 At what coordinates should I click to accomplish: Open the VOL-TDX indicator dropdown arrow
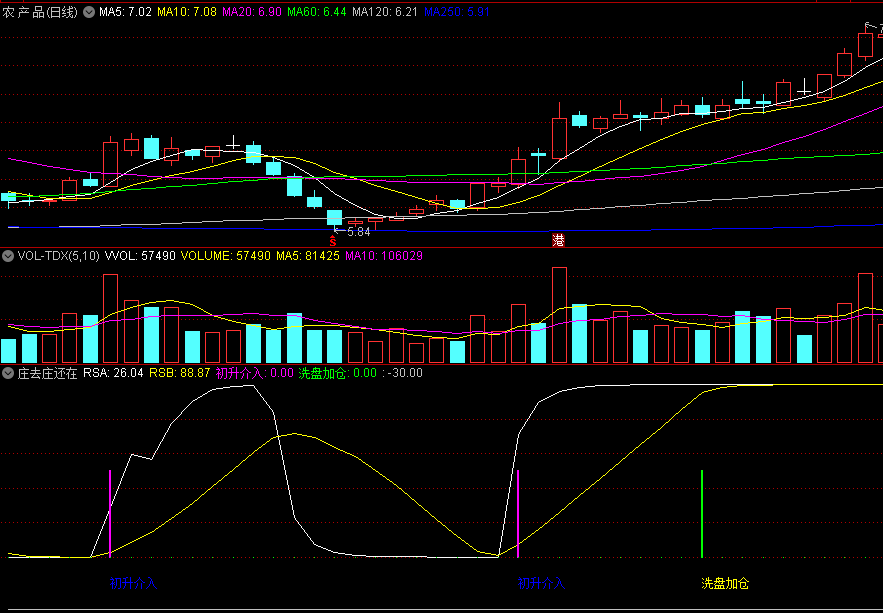click(8, 256)
